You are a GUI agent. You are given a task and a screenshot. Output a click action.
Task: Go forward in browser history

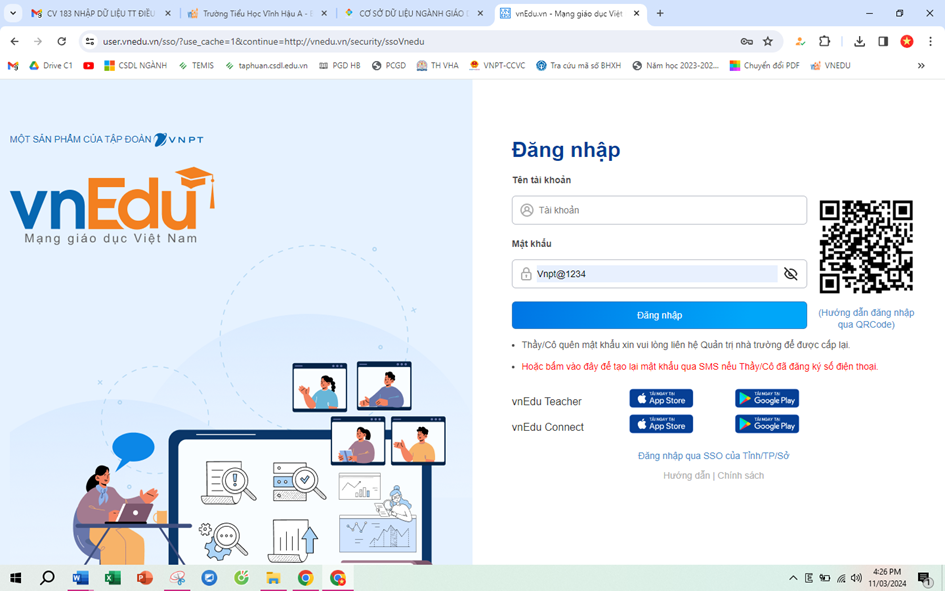point(38,41)
